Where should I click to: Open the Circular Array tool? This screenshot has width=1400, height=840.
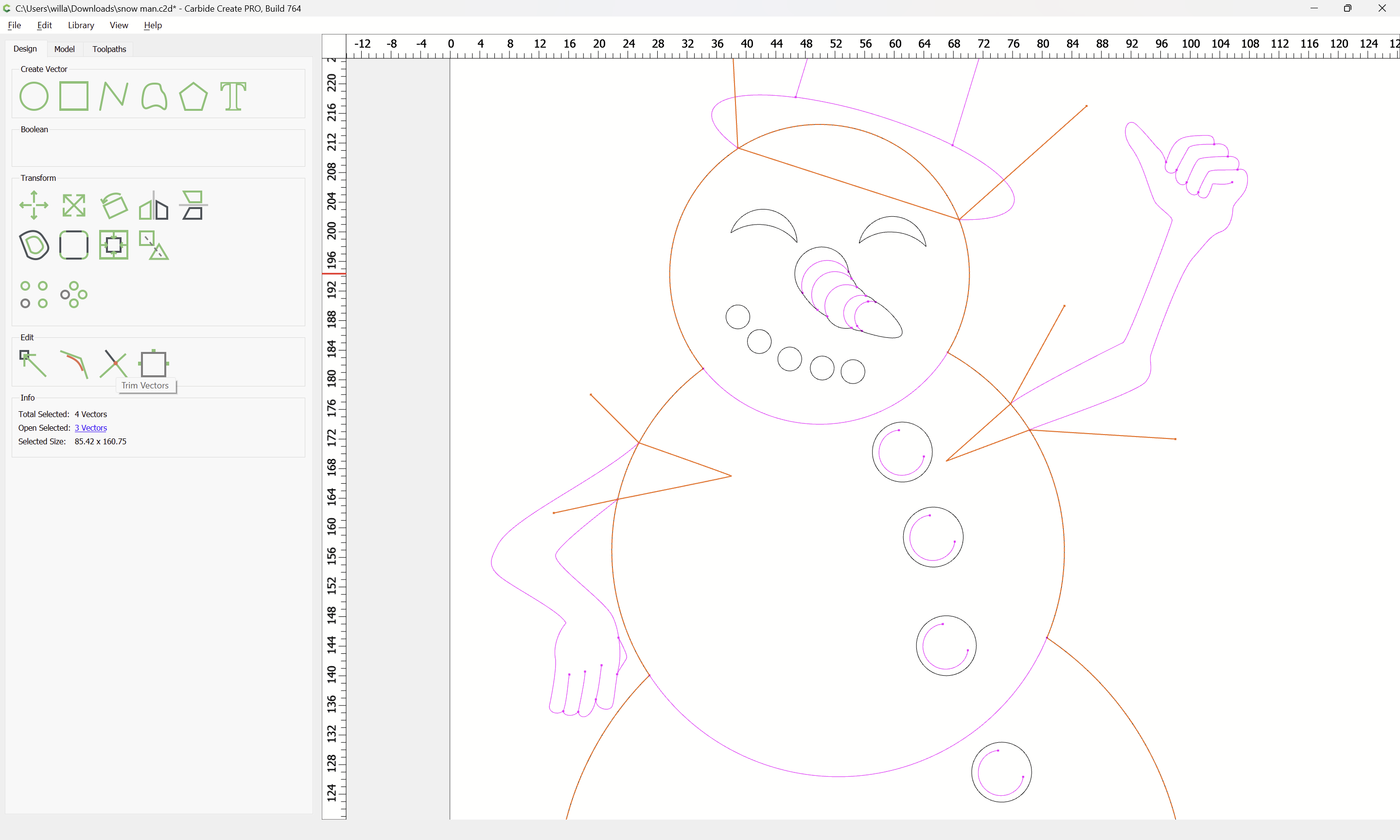pyautogui.click(x=73, y=294)
